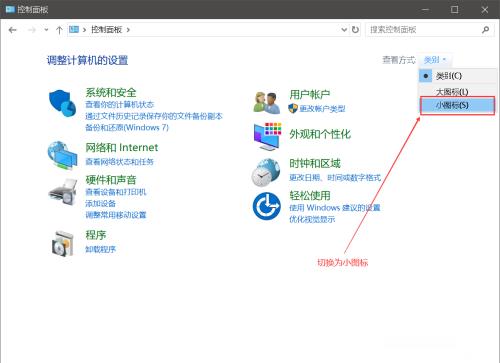Expand the address bar history dropdown

[344, 30]
